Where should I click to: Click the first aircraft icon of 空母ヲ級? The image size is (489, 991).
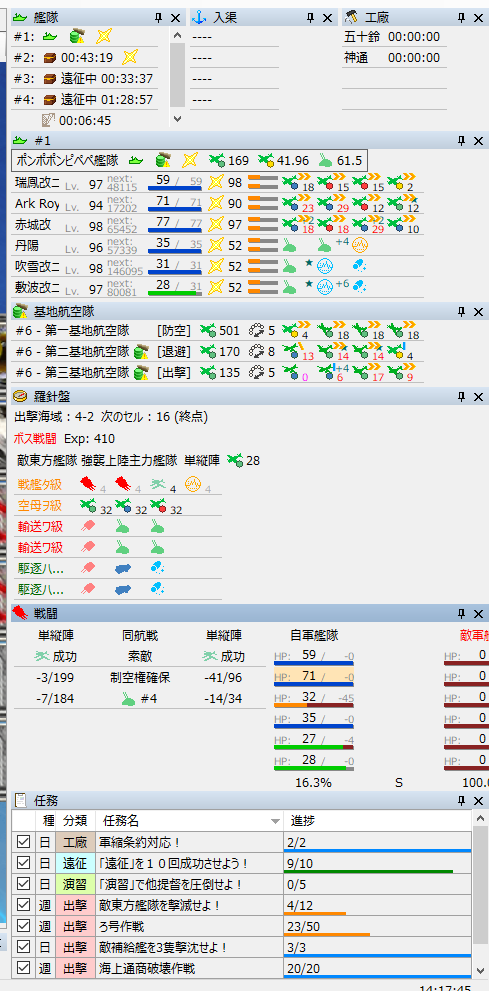click(88, 506)
